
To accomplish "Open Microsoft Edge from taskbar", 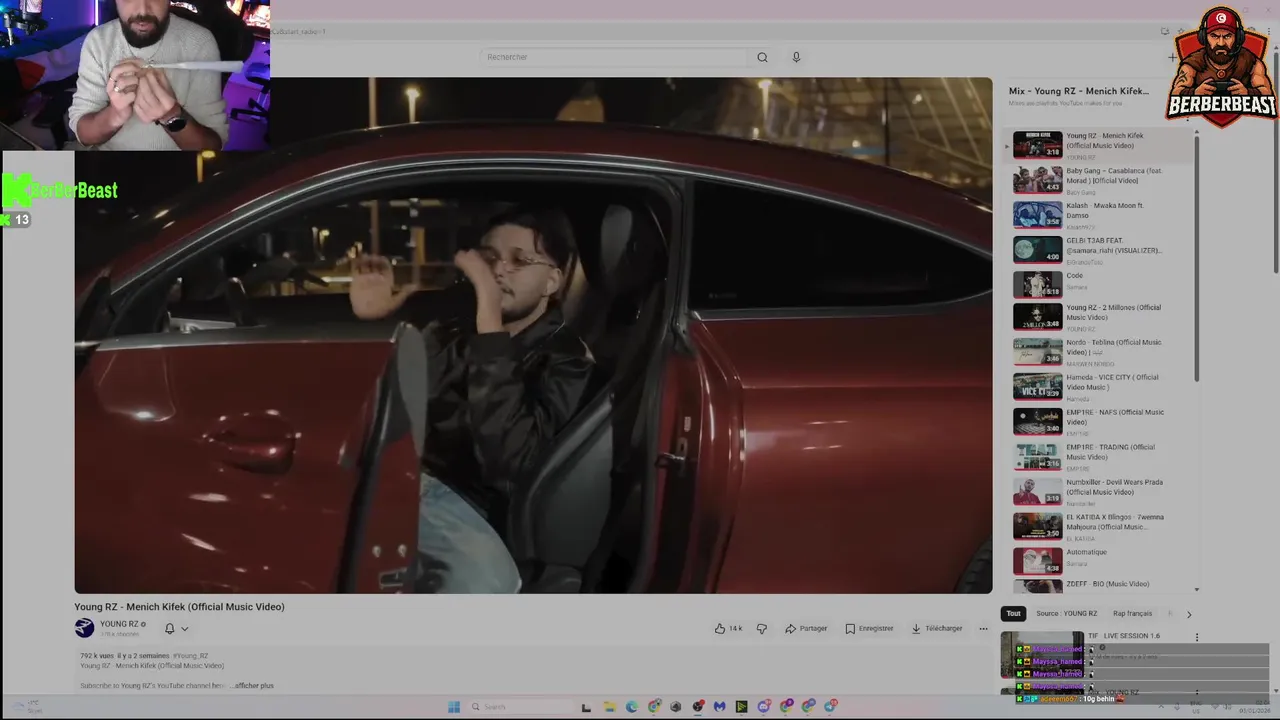I will (632, 707).
